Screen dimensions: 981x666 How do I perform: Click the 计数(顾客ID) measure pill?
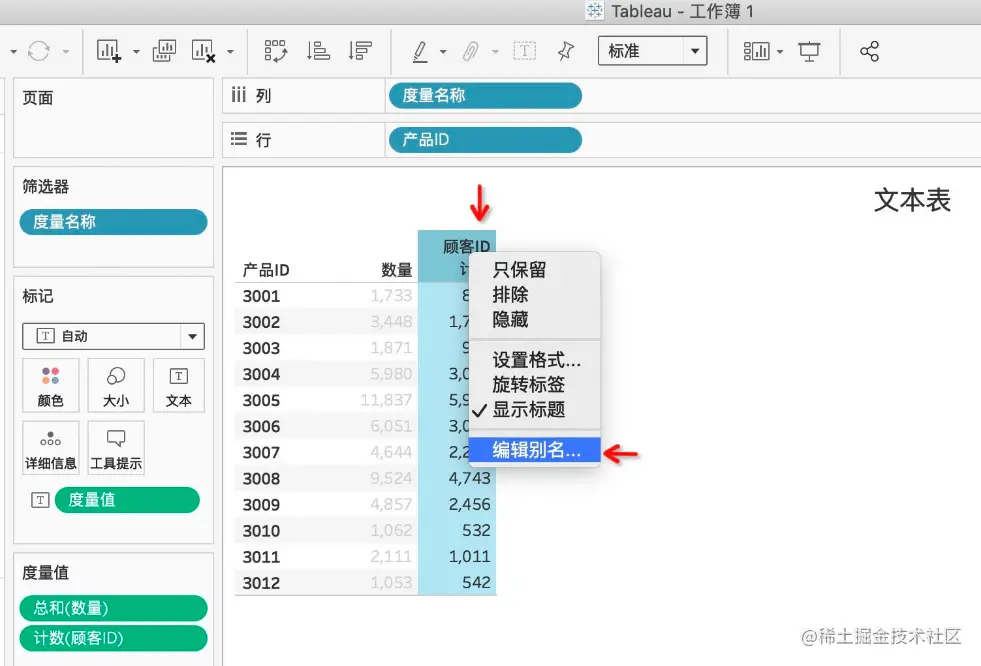[x=113, y=638]
